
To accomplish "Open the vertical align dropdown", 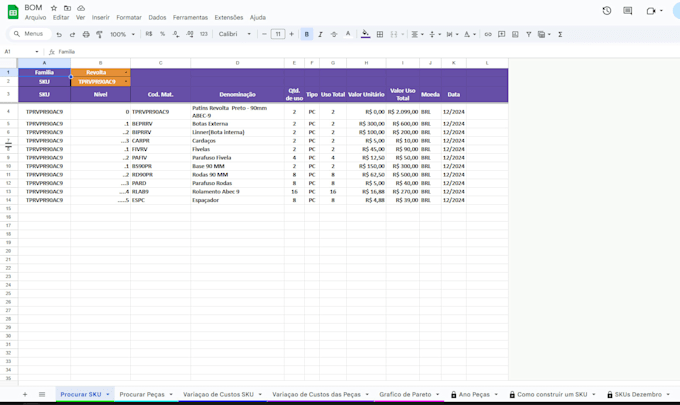I will (x=434, y=34).
